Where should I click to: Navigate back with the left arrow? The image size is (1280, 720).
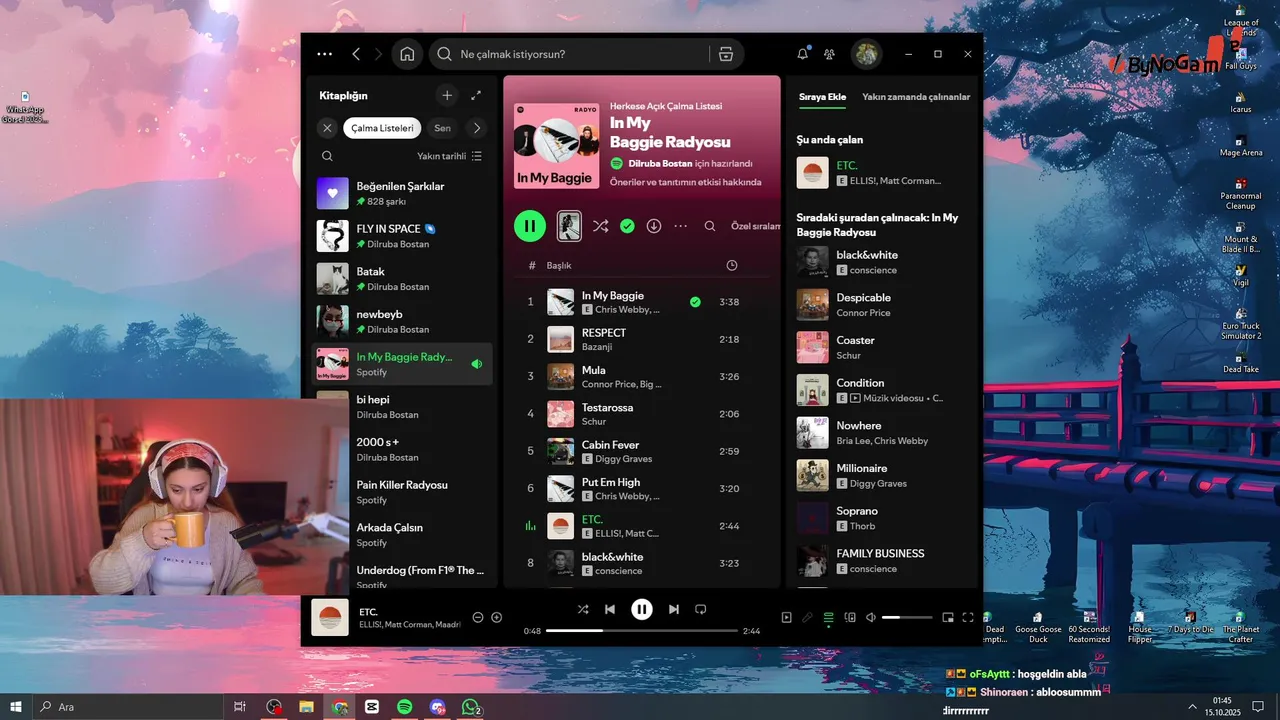click(356, 54)
